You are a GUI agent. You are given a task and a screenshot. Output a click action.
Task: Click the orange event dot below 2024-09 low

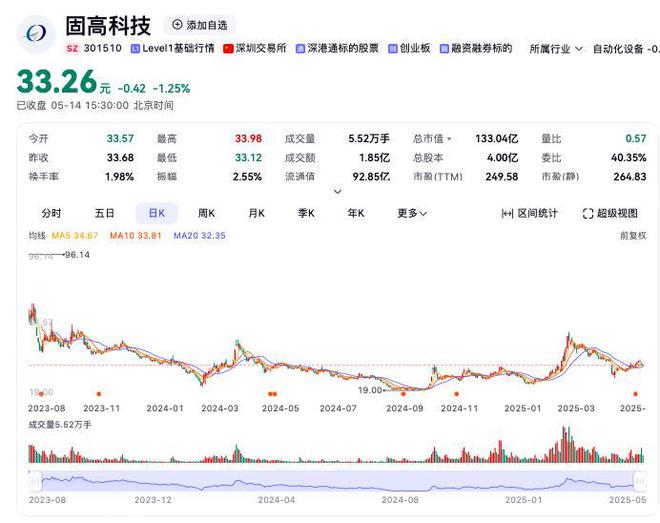pyautogui.click(x=403, y=394)
